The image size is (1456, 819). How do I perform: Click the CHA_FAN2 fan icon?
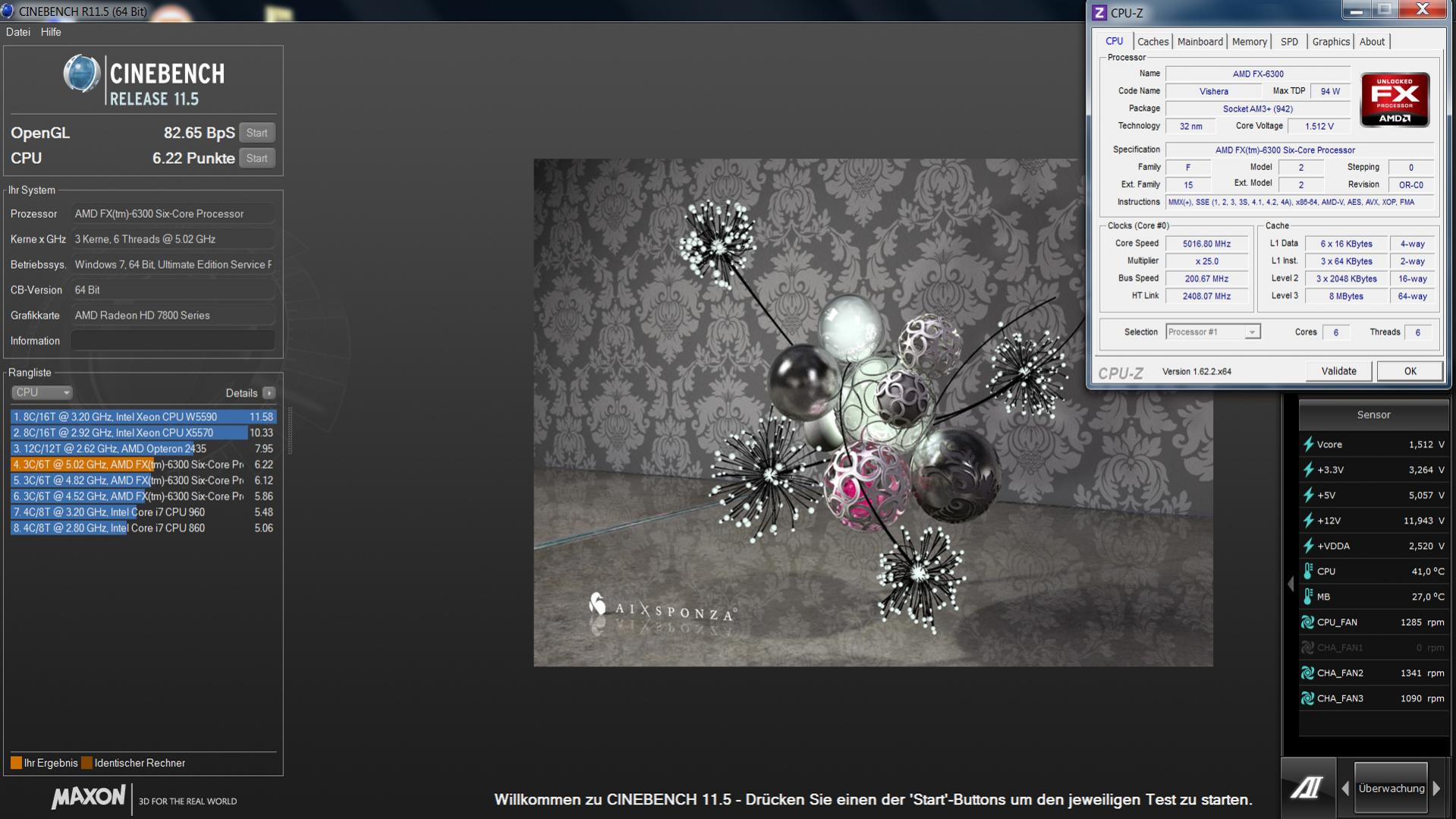point(1308,673)
